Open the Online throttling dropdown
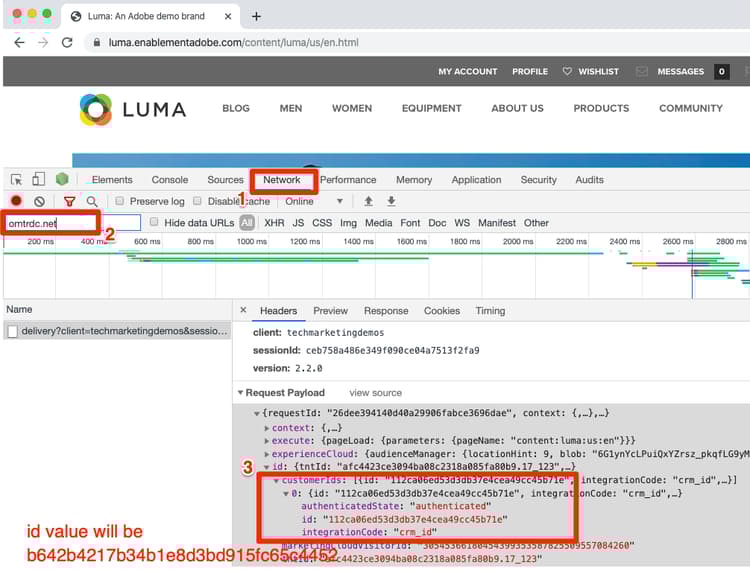 [314, 201]
